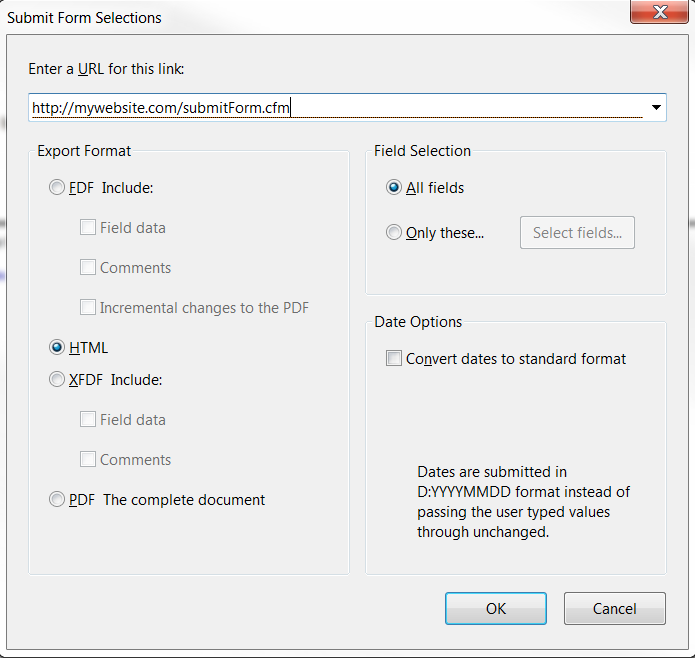Check the Comments box under FDF
This screenshot has height=658, width=695.
(88, 267)
